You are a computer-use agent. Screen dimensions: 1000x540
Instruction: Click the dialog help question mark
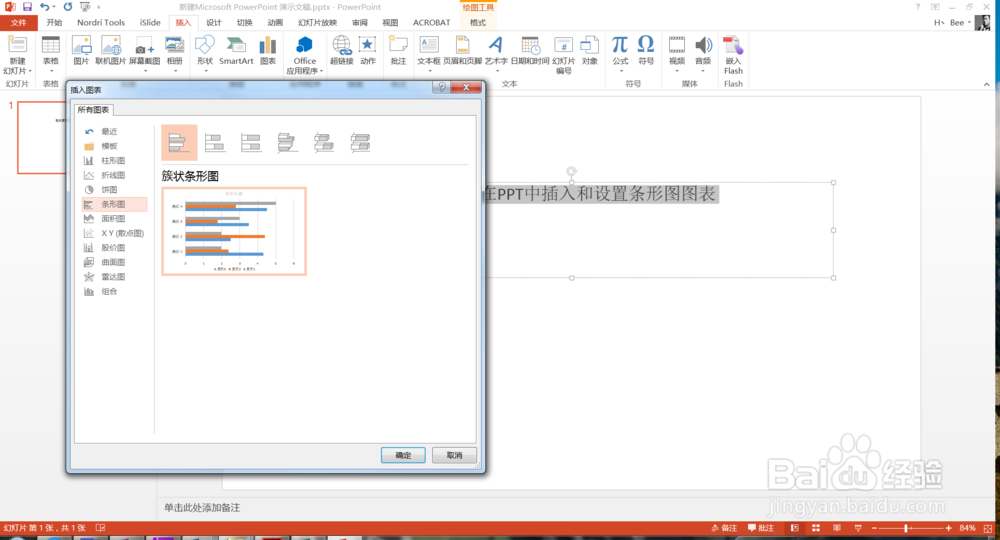point(441,87)
